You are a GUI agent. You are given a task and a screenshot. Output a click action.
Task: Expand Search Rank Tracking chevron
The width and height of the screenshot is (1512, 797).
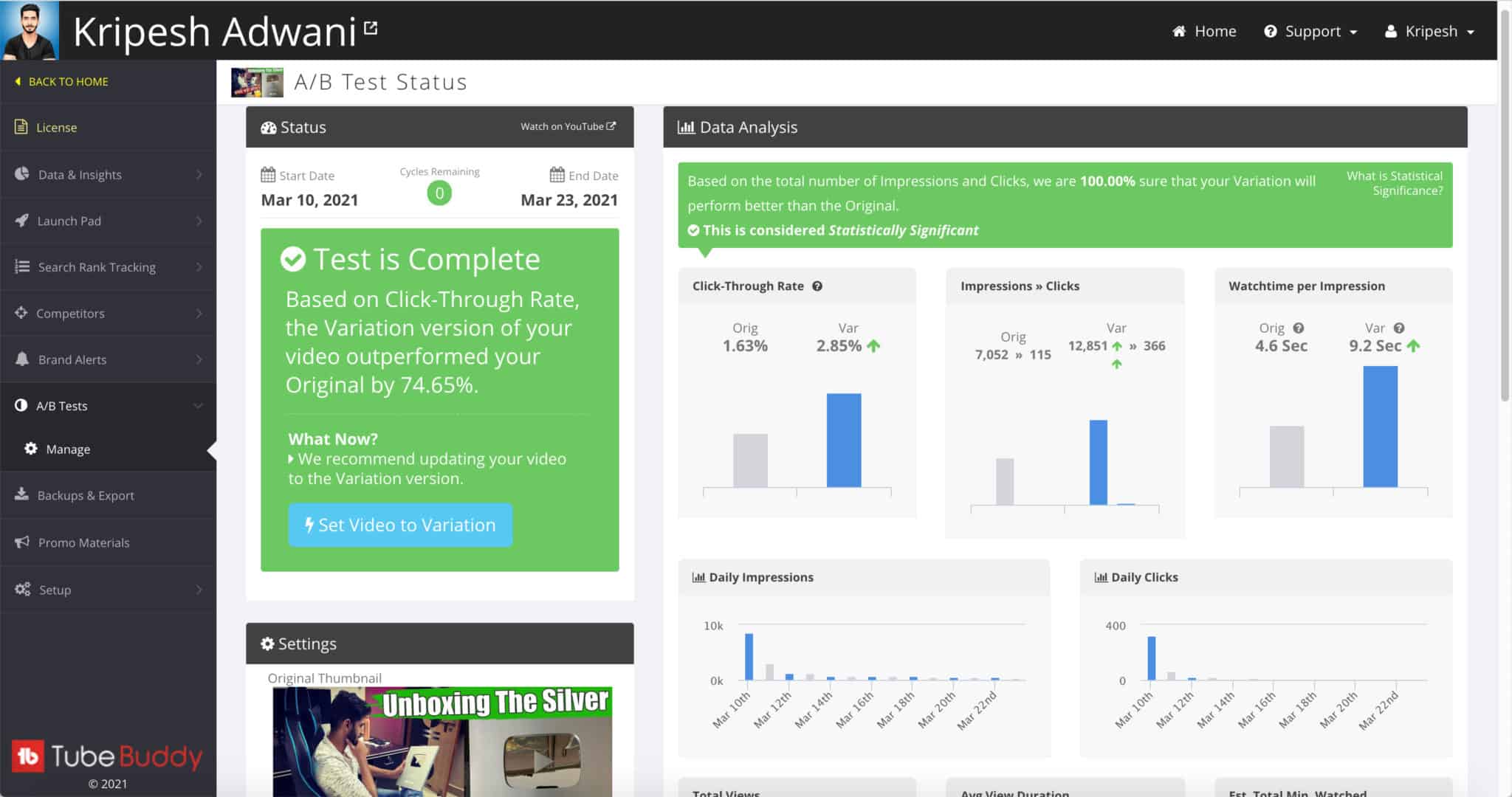[x=199, y=266]
